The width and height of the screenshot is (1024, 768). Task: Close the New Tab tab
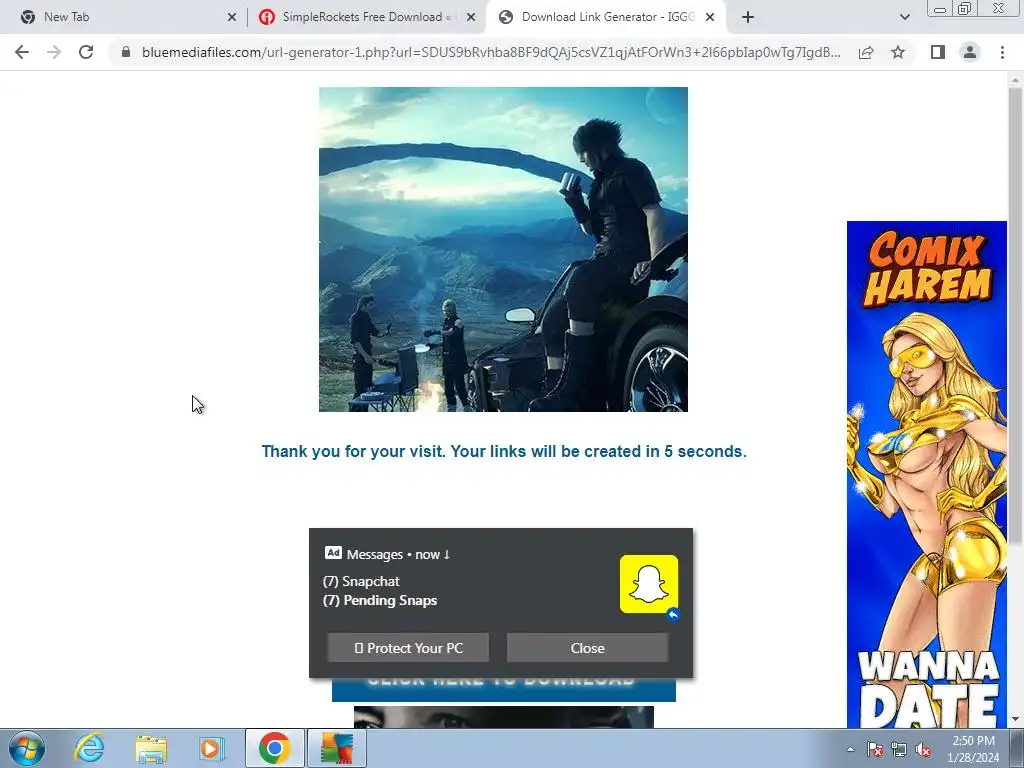point(232,17)
